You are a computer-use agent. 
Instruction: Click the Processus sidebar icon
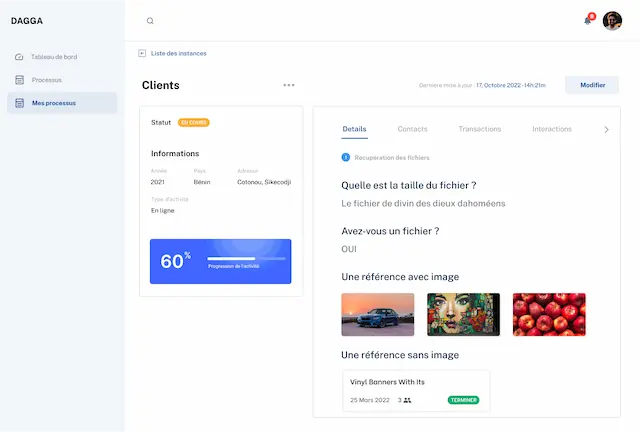click(x=20, y=80)
